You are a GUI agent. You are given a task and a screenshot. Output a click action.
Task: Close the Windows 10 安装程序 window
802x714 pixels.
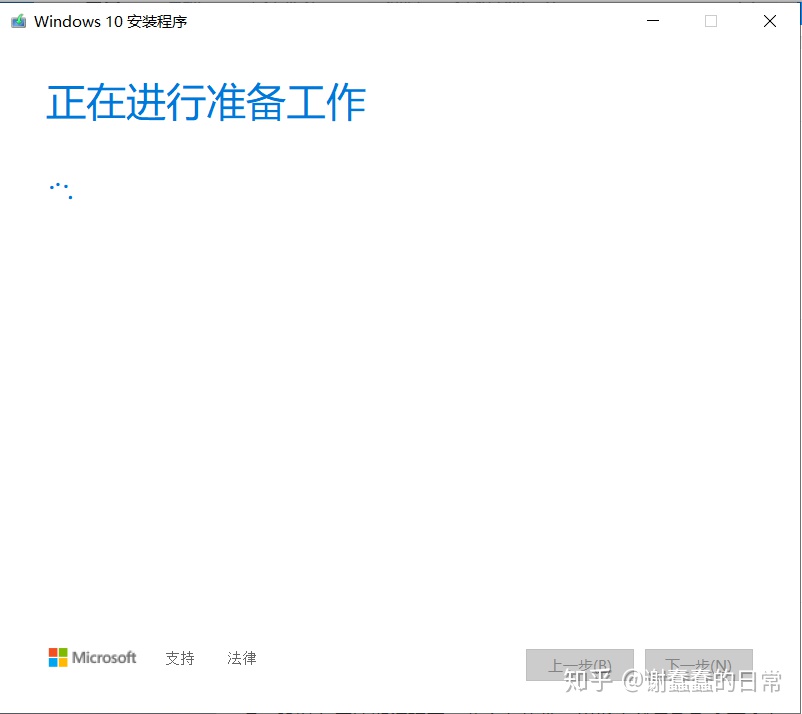pyautogui.click(x=770, y=21)
